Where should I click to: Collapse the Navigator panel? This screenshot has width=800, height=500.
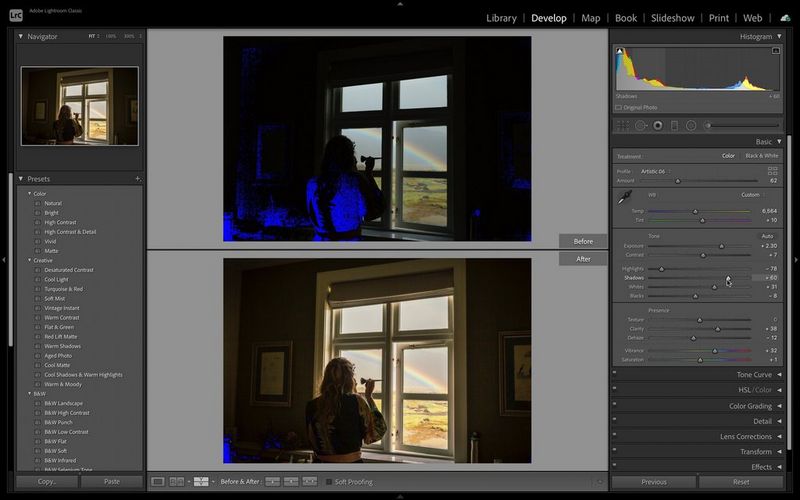tap(21, 36)
